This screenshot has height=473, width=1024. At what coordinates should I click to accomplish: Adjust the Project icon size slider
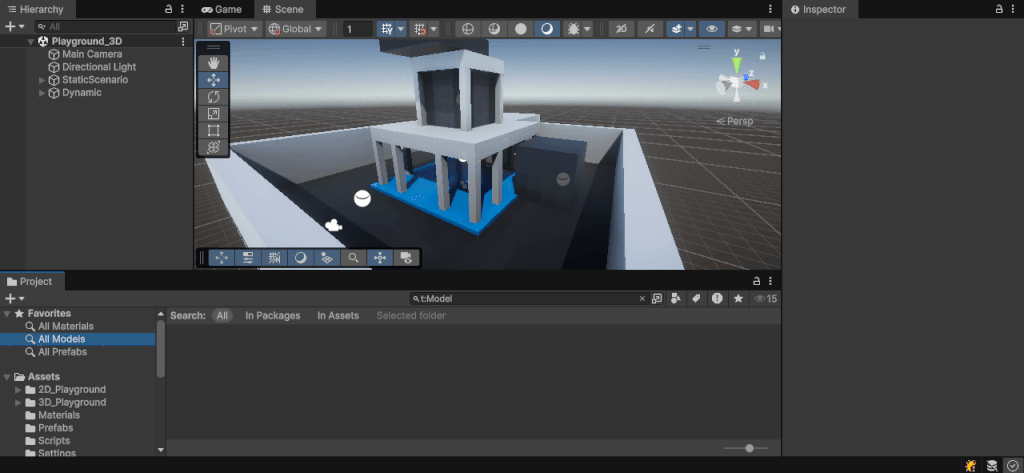point(749,448)
